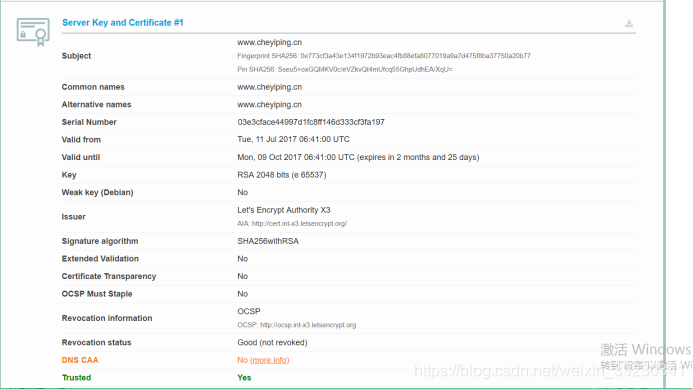The width and height of the screenshot is (693, 389).
Task: Click the certificate badge icon
Action: pyautogui.click(x=33, y=32)
